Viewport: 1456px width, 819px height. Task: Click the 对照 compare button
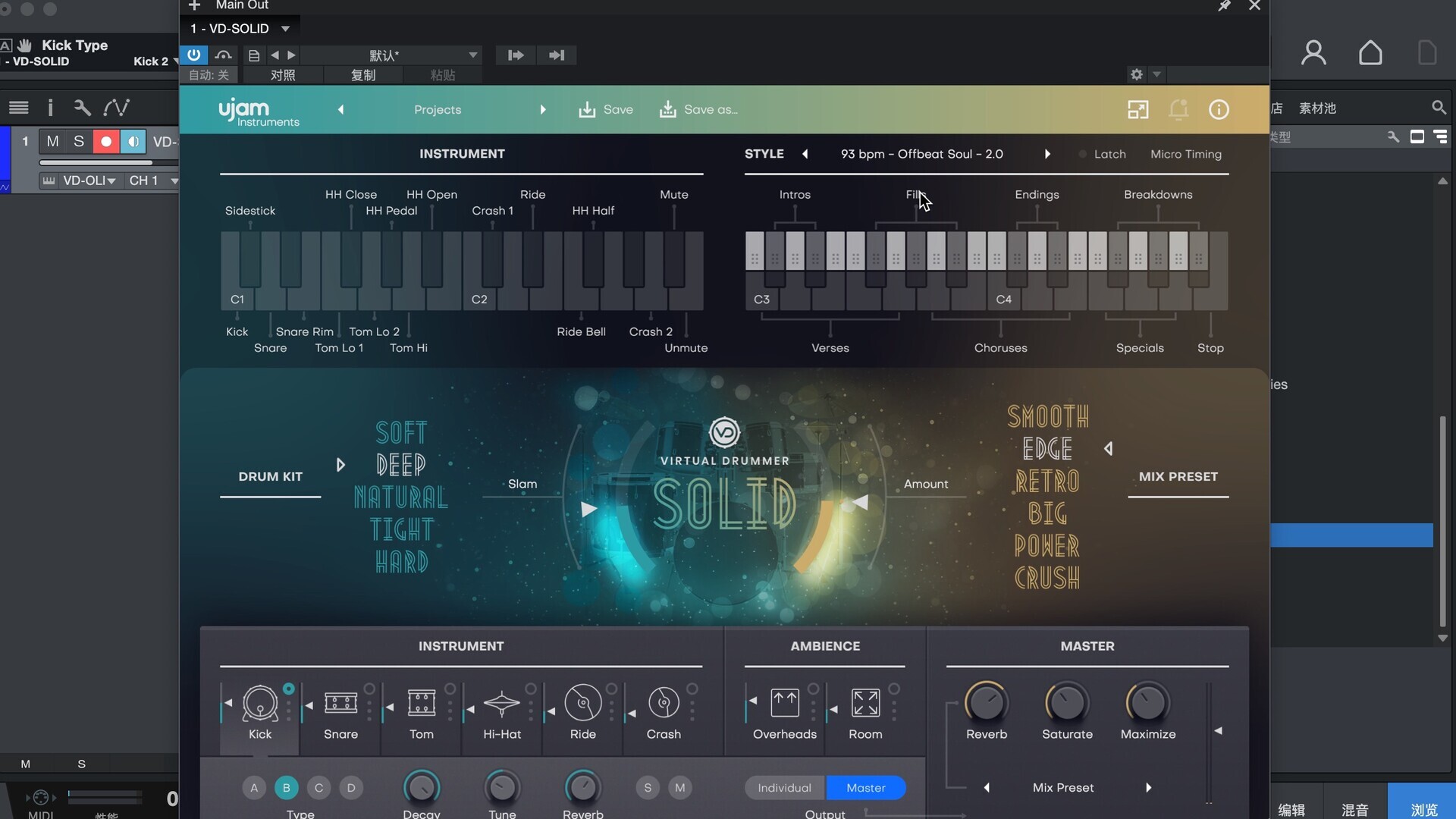tap(283, 75)
